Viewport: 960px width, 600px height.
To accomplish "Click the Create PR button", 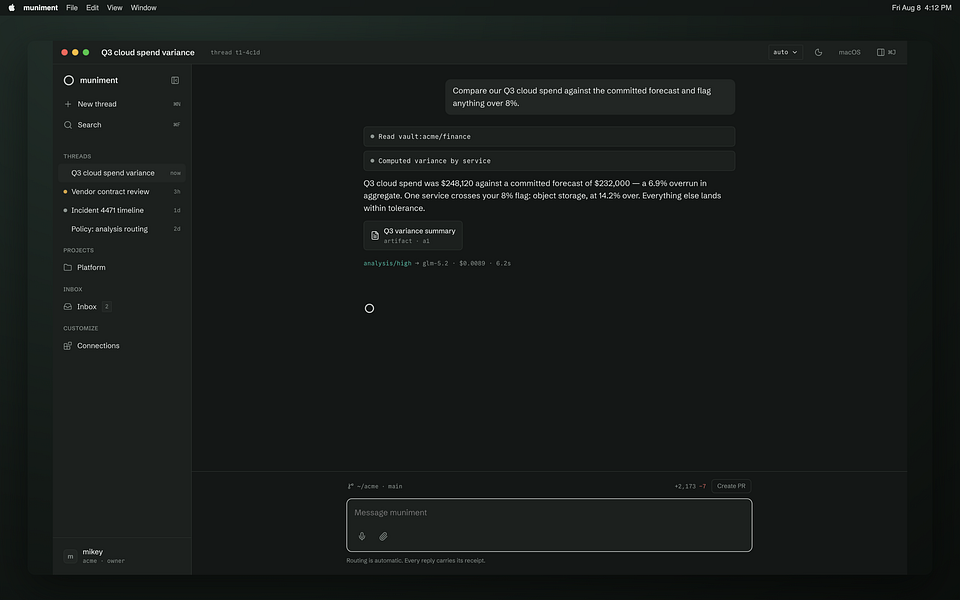I will 731,486.
